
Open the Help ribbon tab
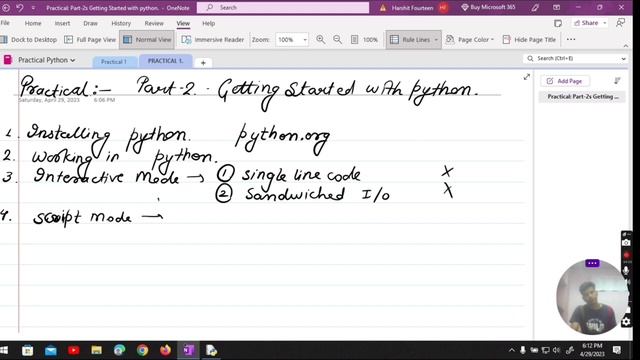coord(209,23)
